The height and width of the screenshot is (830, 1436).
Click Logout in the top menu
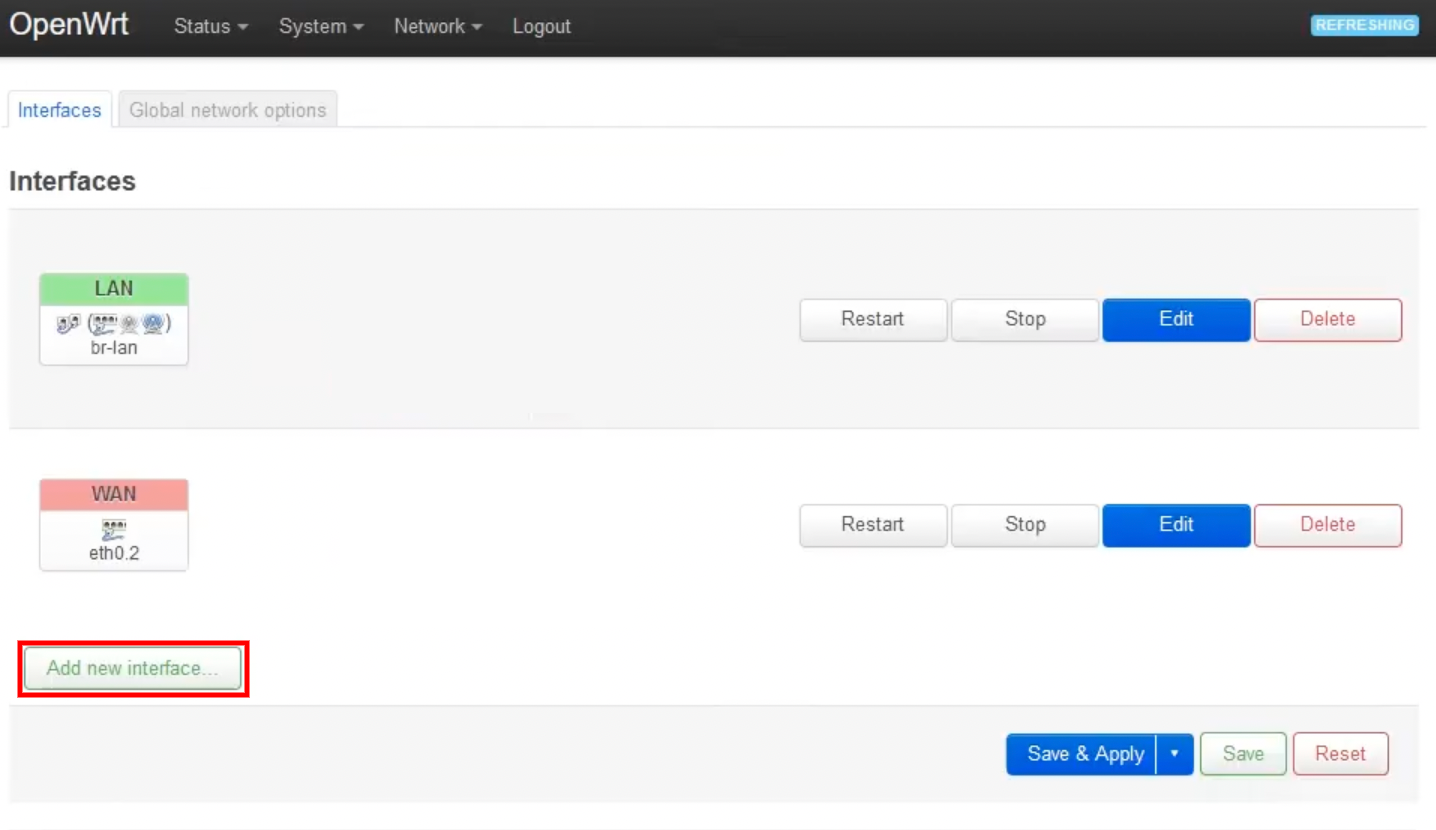pos(541,27)
